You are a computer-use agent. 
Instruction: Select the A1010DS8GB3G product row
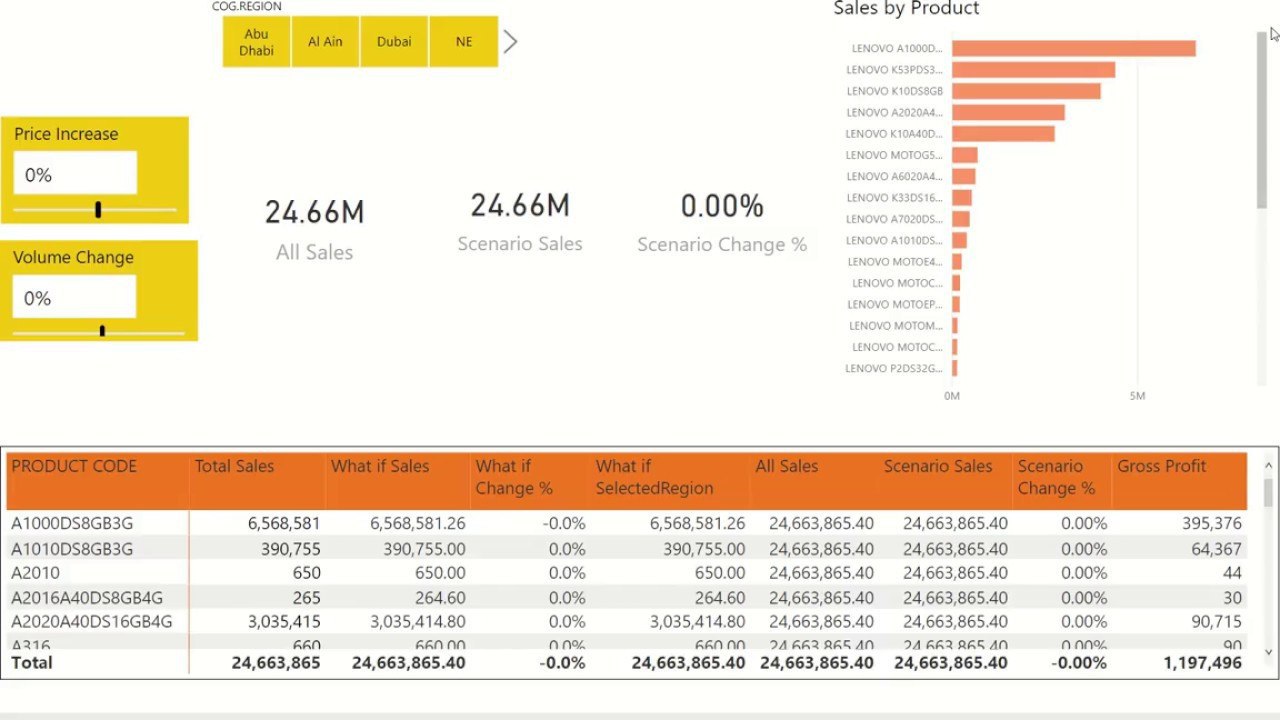(626, 549)
